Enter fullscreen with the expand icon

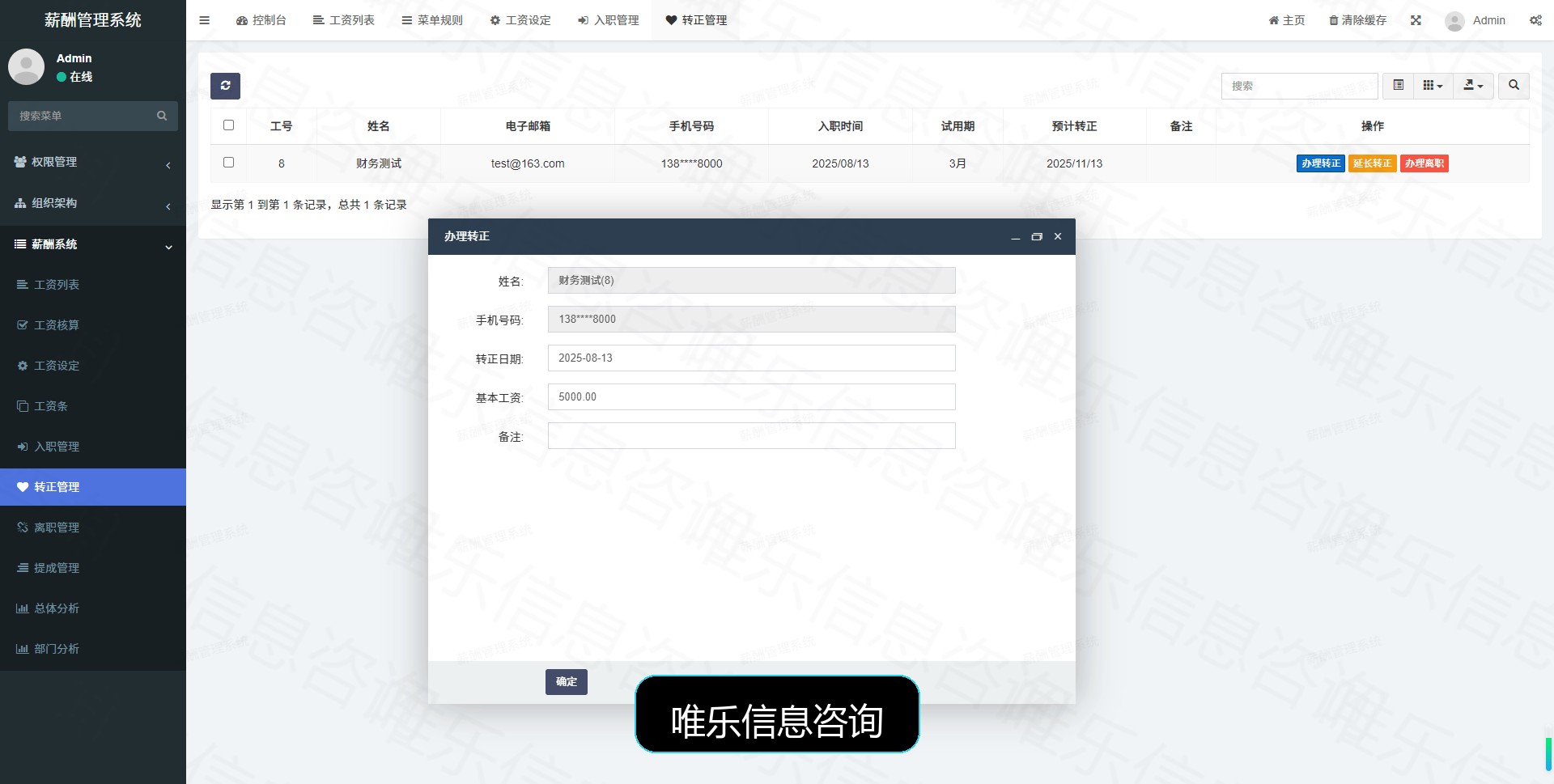pyautogui.click(x=1416, y=20)
